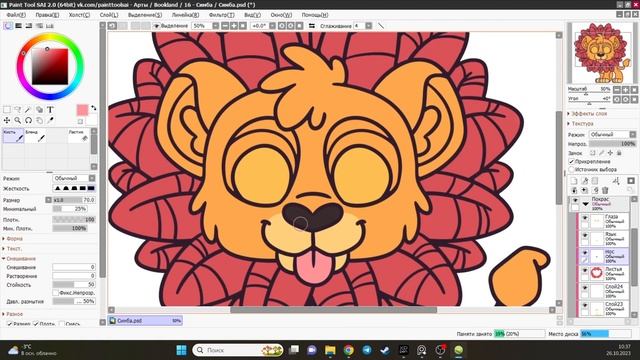Select the Ластик eraser preset
The height and width of the screenshot is (360, 640).
[78, 136]
